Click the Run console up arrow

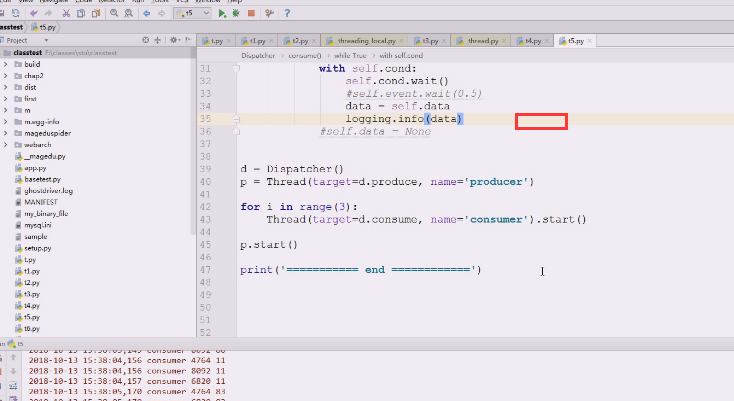coord(13,357)
